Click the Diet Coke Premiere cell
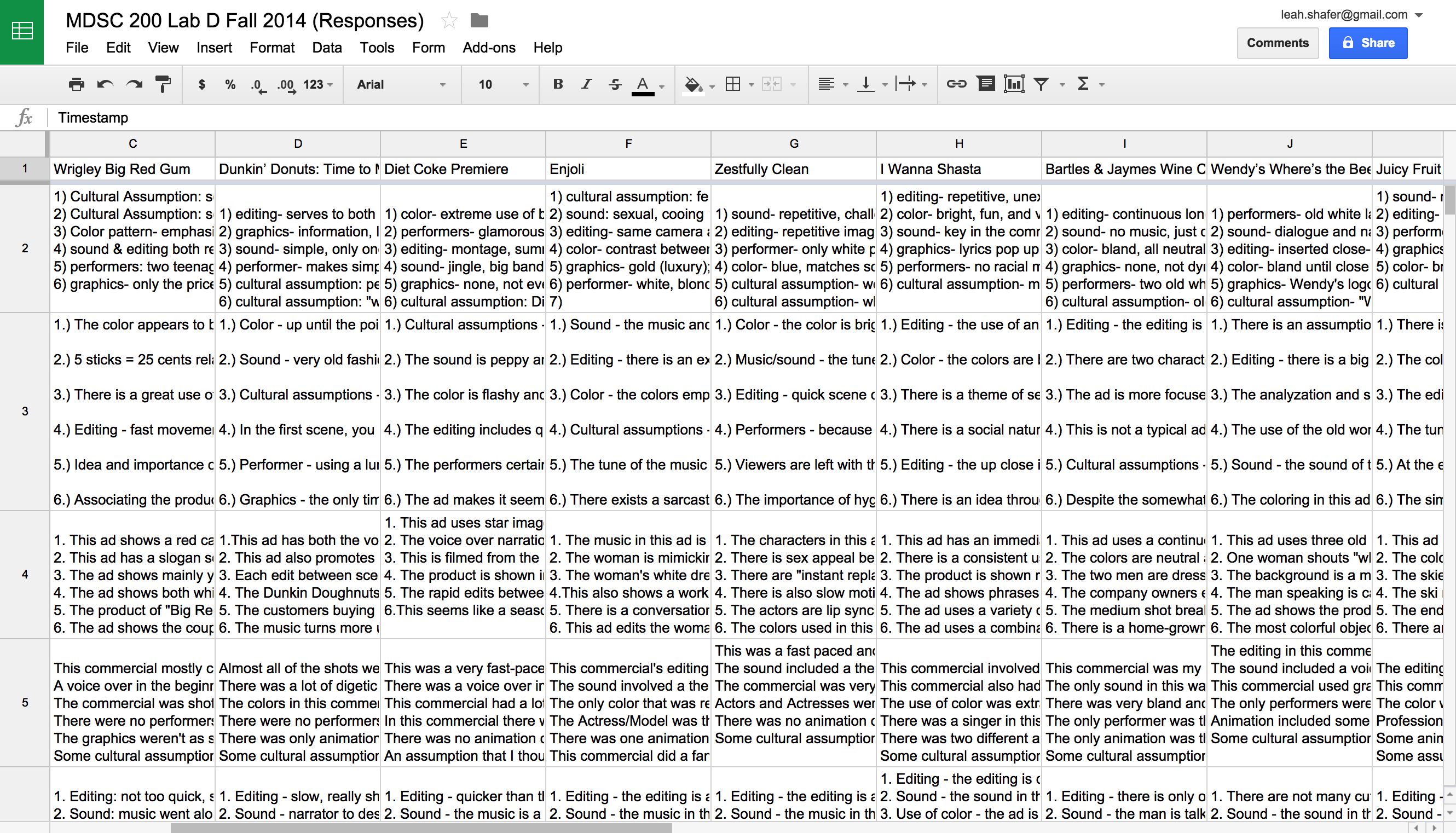This screenshot has height=833, width=1456. tap(463, 169)
